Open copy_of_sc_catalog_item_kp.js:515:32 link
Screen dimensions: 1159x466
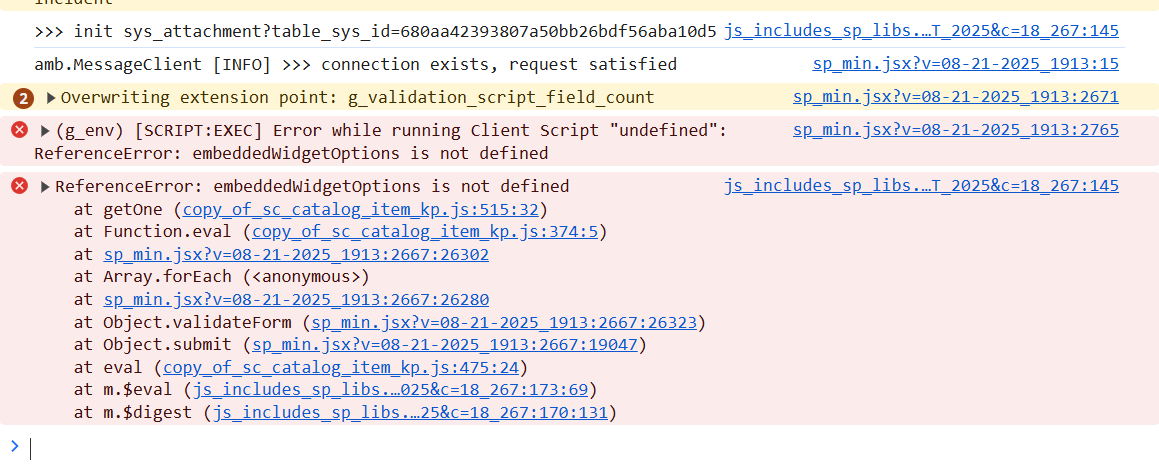coord(361,209)
